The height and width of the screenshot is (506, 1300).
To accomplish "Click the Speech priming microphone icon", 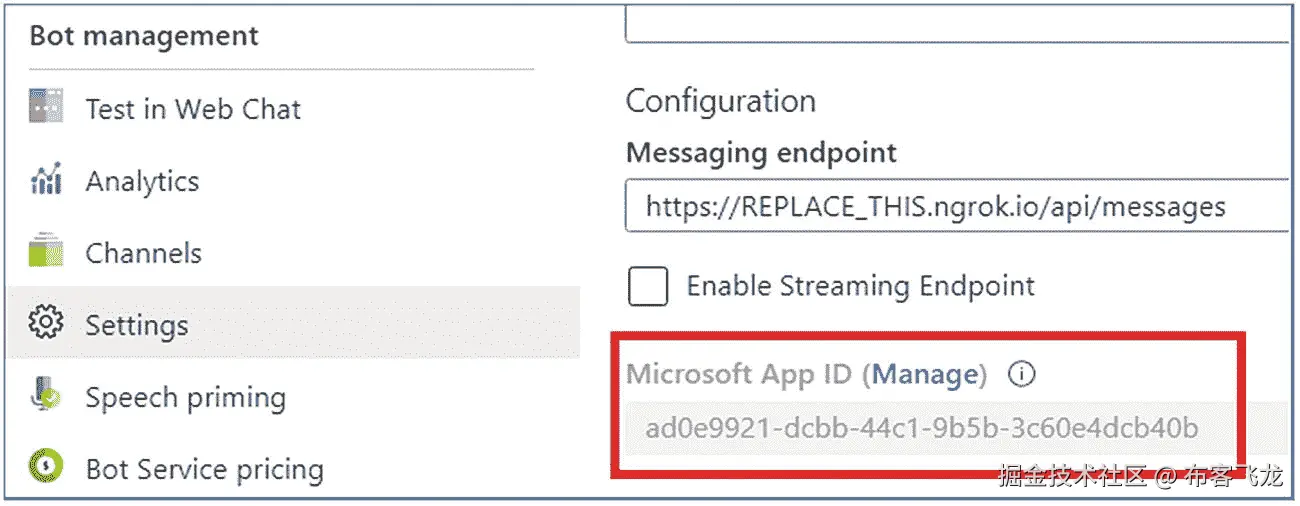I will click(x=46, y=397).
